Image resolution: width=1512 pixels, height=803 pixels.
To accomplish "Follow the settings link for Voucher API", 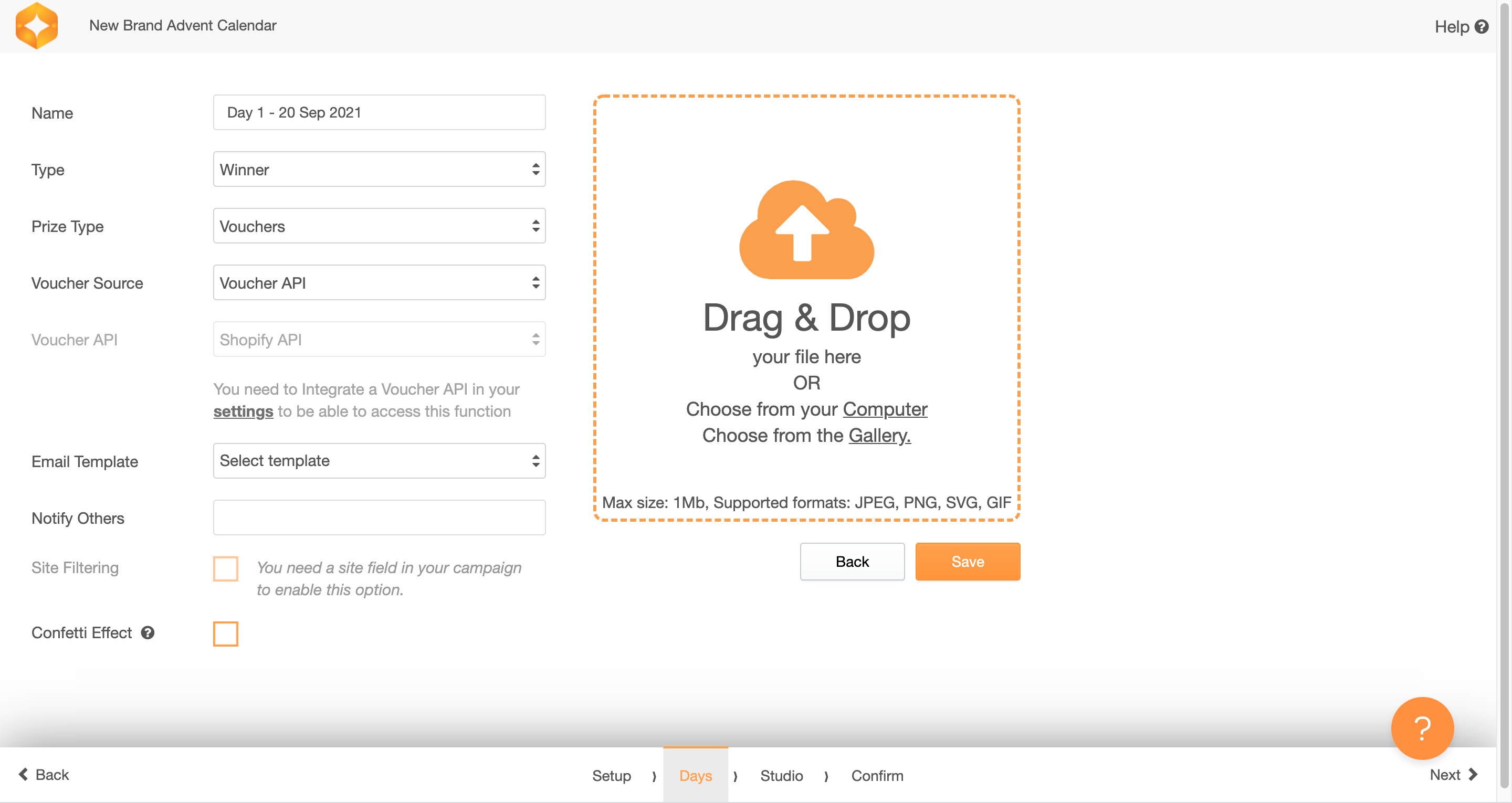I will 243,411.
